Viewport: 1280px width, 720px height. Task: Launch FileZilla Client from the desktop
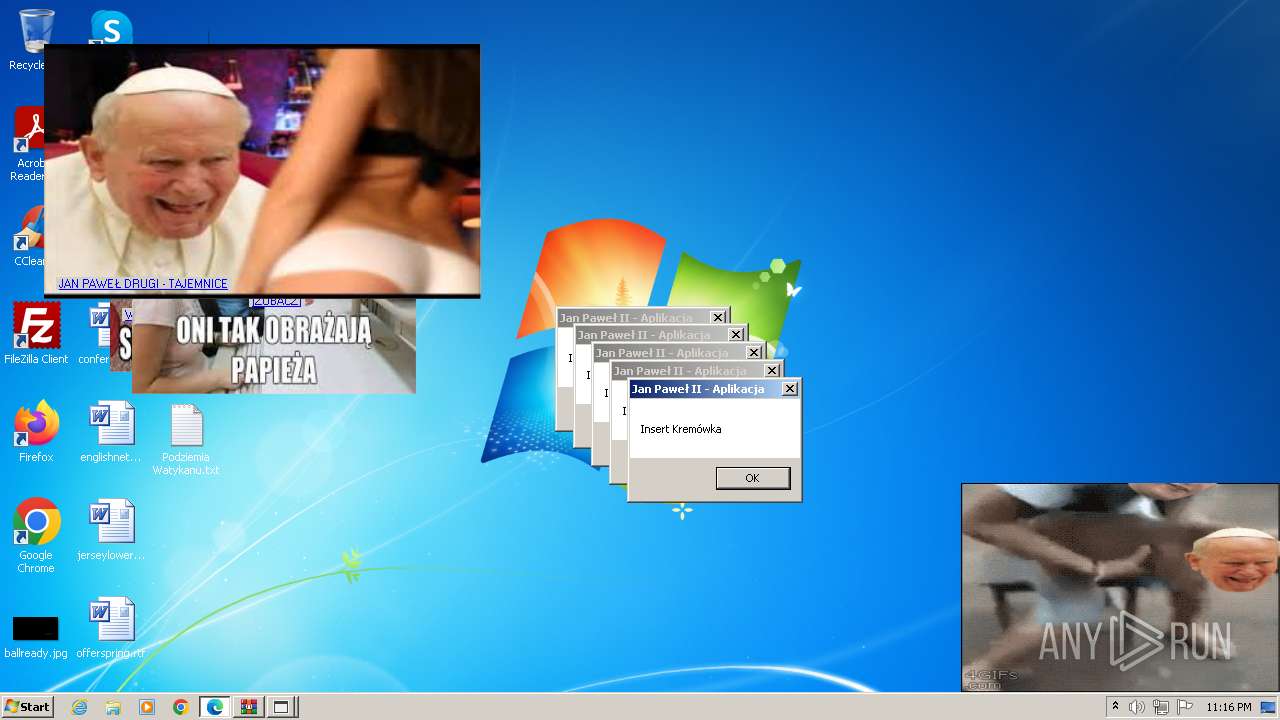[x=36, y=334]
